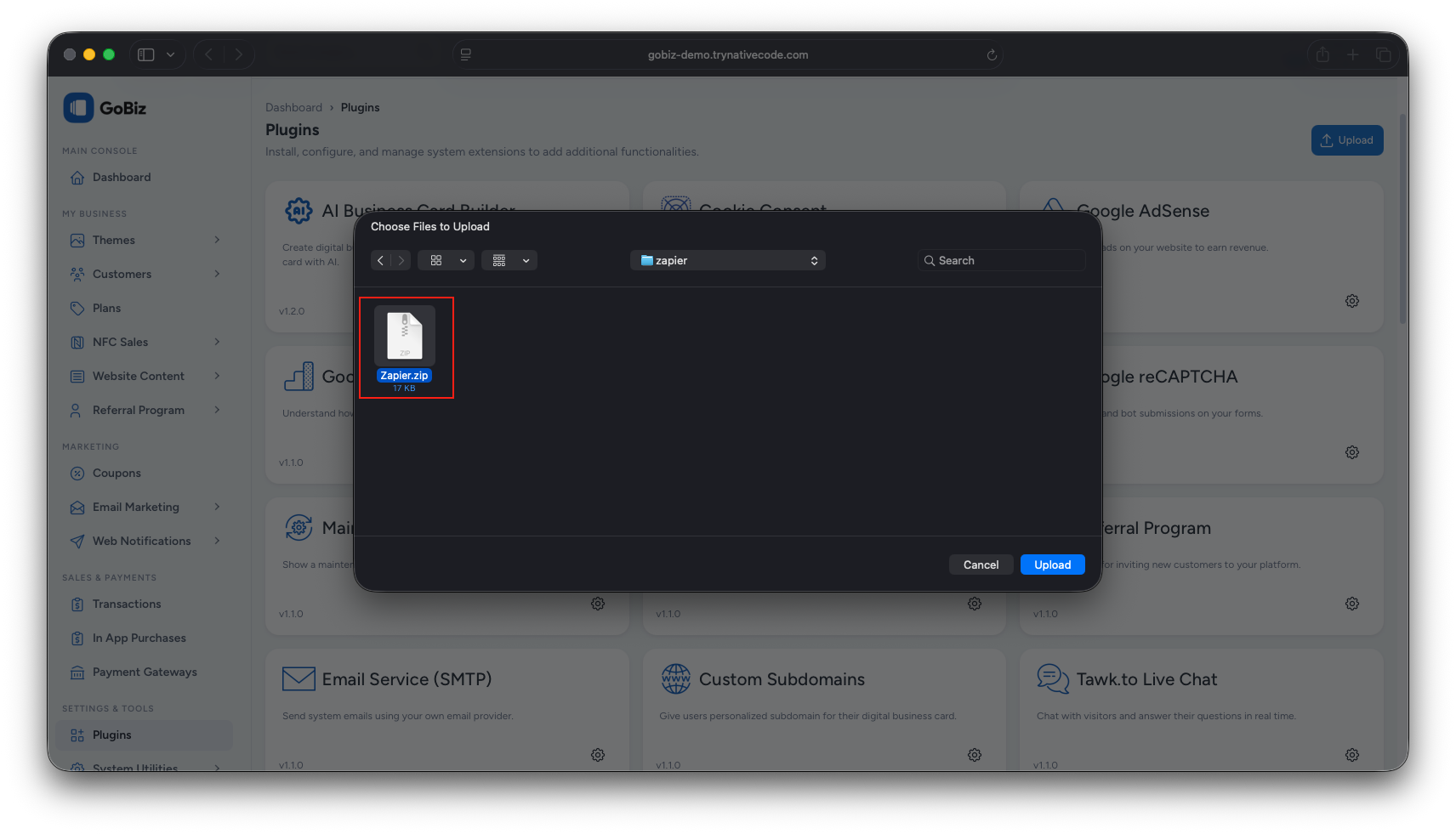Click the Tawk.to Live Chat bubble icon
This screenshot has width=1456, height=834.
pos(1053,678)
